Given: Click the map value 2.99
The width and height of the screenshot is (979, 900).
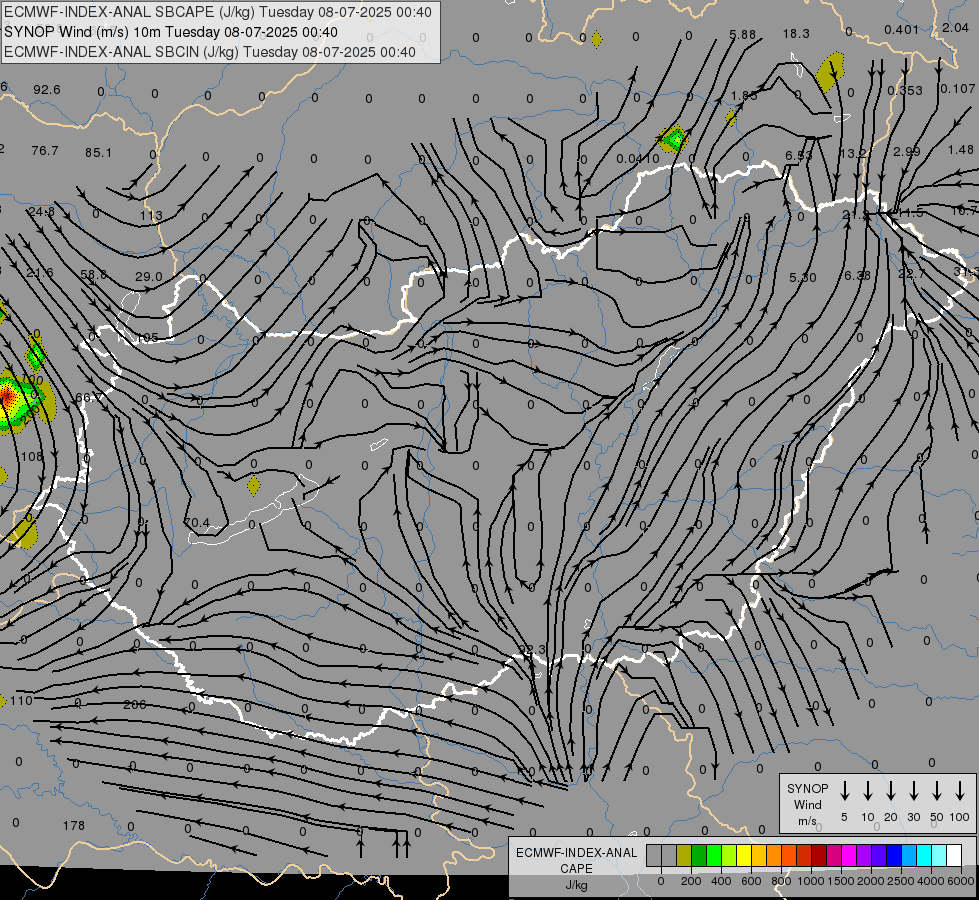Looking at the screenshot, I should [907, 151].
